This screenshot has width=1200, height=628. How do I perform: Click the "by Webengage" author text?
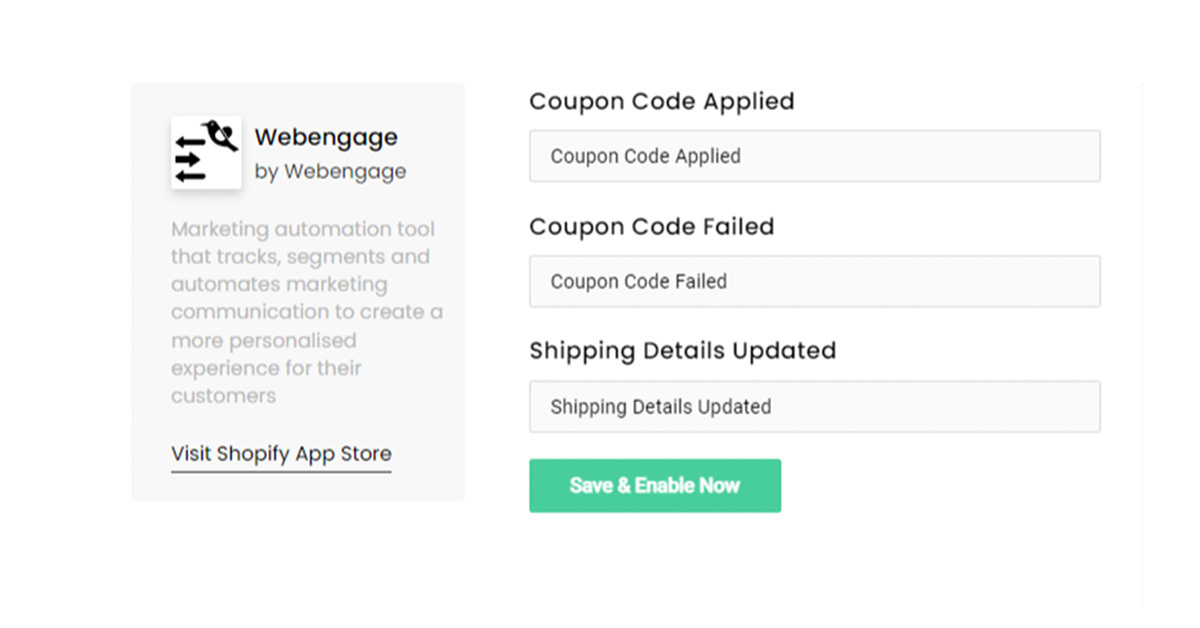click(330, 171)
